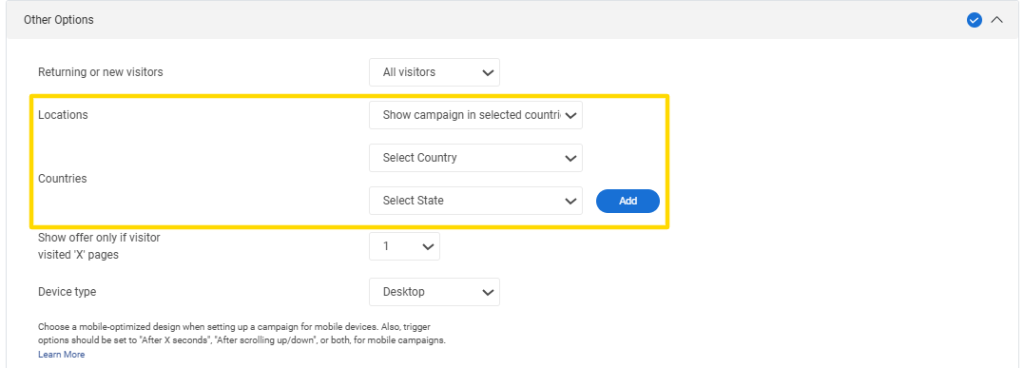Viewport: 1024px width, 368px height.
Task: Open the Select State dropdown
Action: point(475,201)
